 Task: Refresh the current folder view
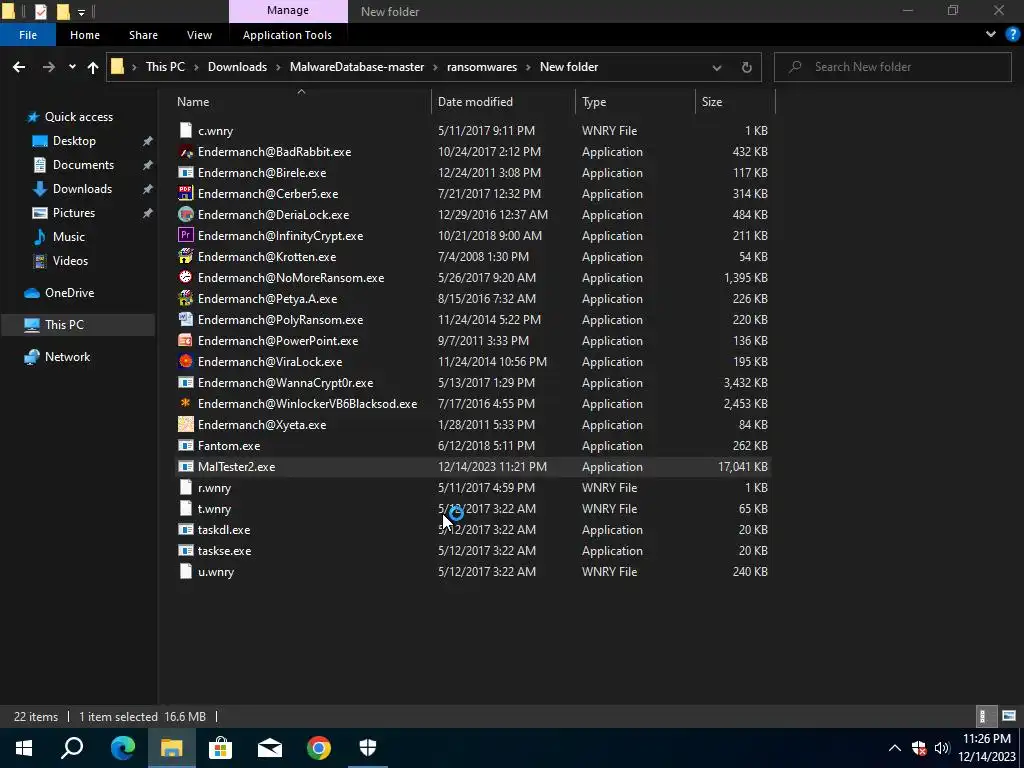pos(746,67)
